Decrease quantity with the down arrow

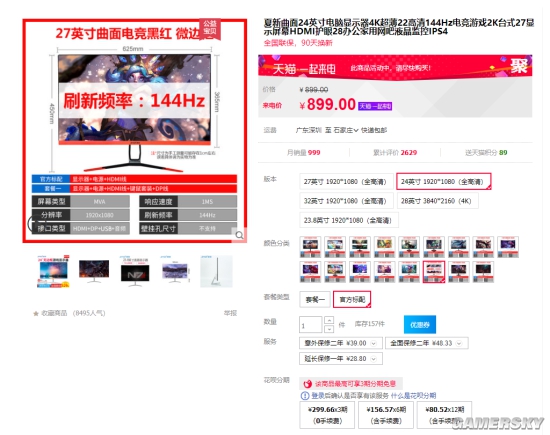[x=329, y=329]
